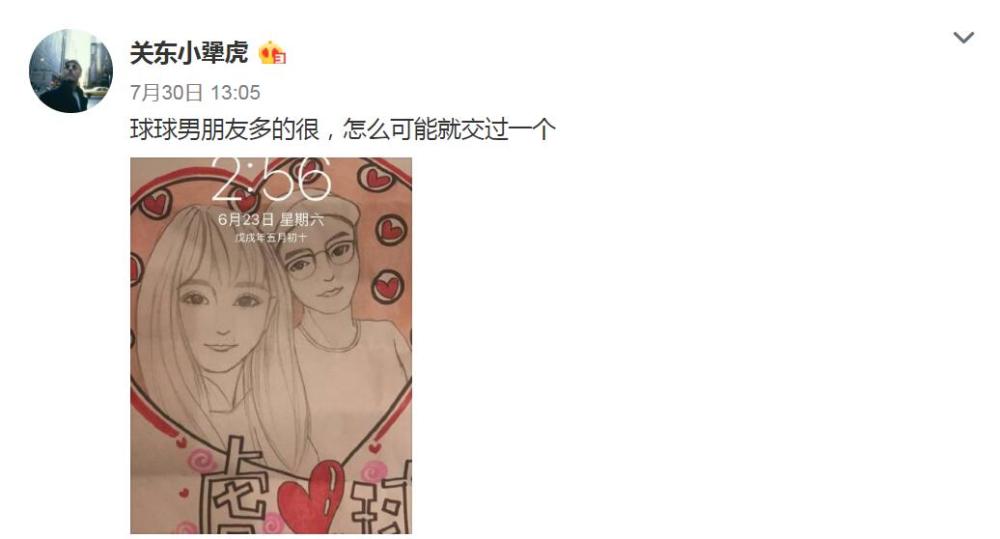This screenshot has height=539, width=1000.
Task: Enlarge the attached drawing image thumbnail
Action: (271, 346)
